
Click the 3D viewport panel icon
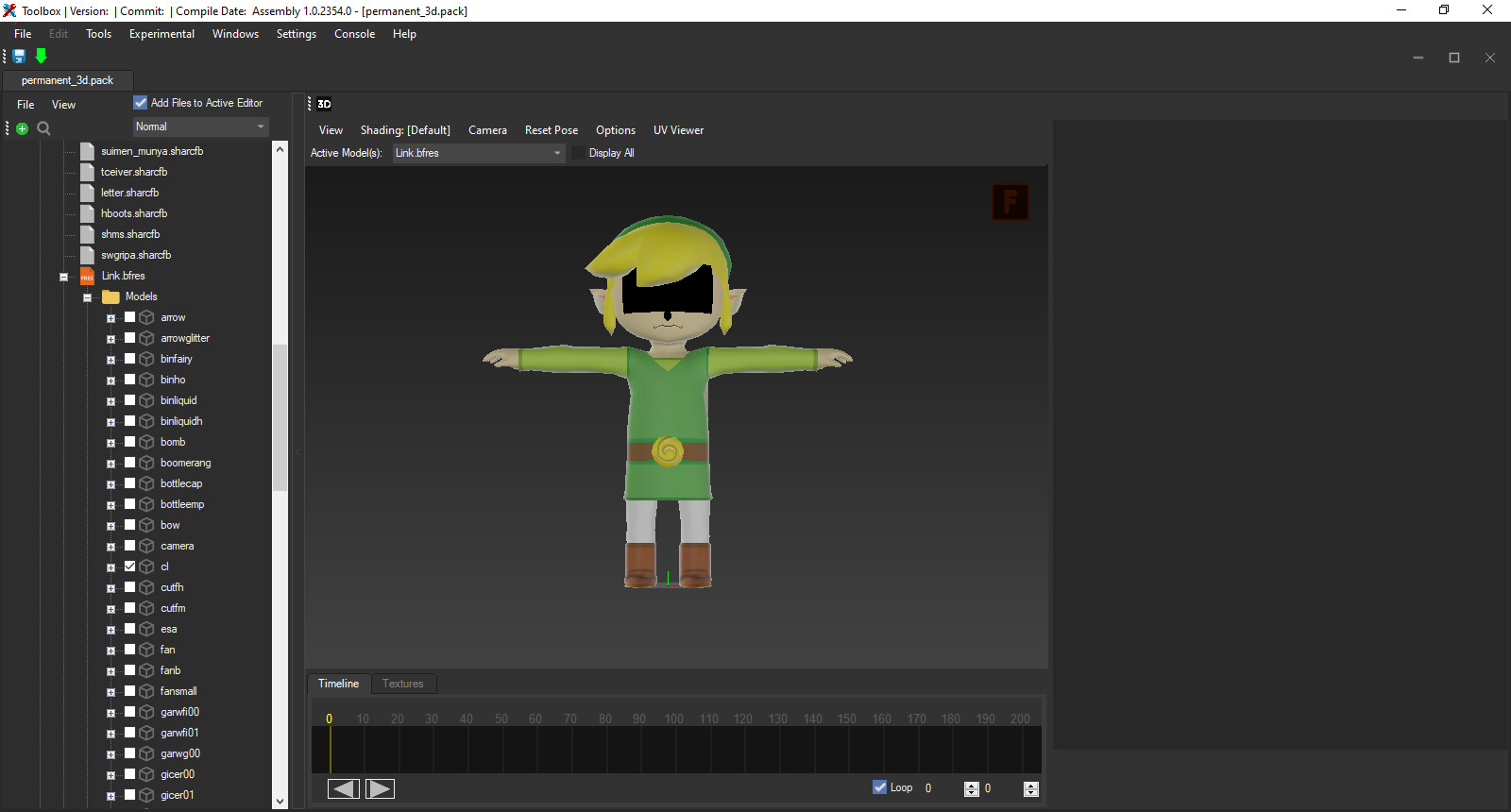(x=324, y=104)
